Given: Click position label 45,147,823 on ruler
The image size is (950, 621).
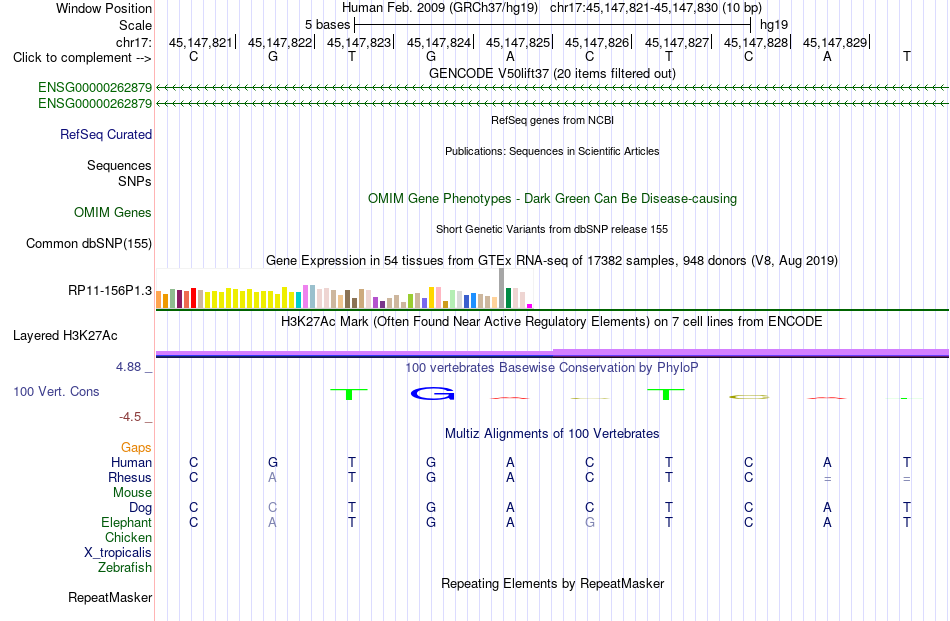Looking at the screenshot, I should click(x=359, y=42).
